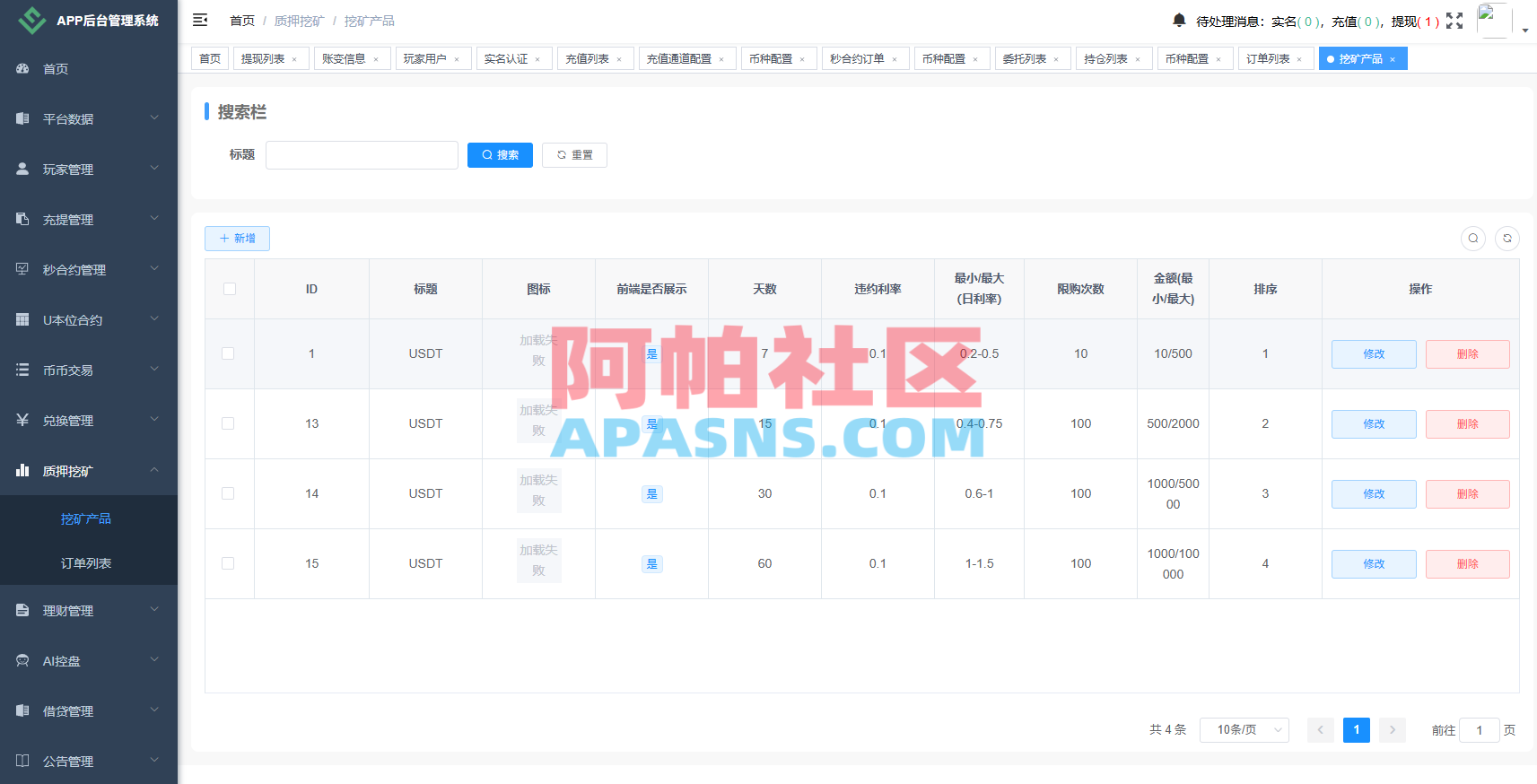Viewport: 1537px width, 784px height.
Task: Close the active 挖矿产品 tab
Action: (1393, 59)
